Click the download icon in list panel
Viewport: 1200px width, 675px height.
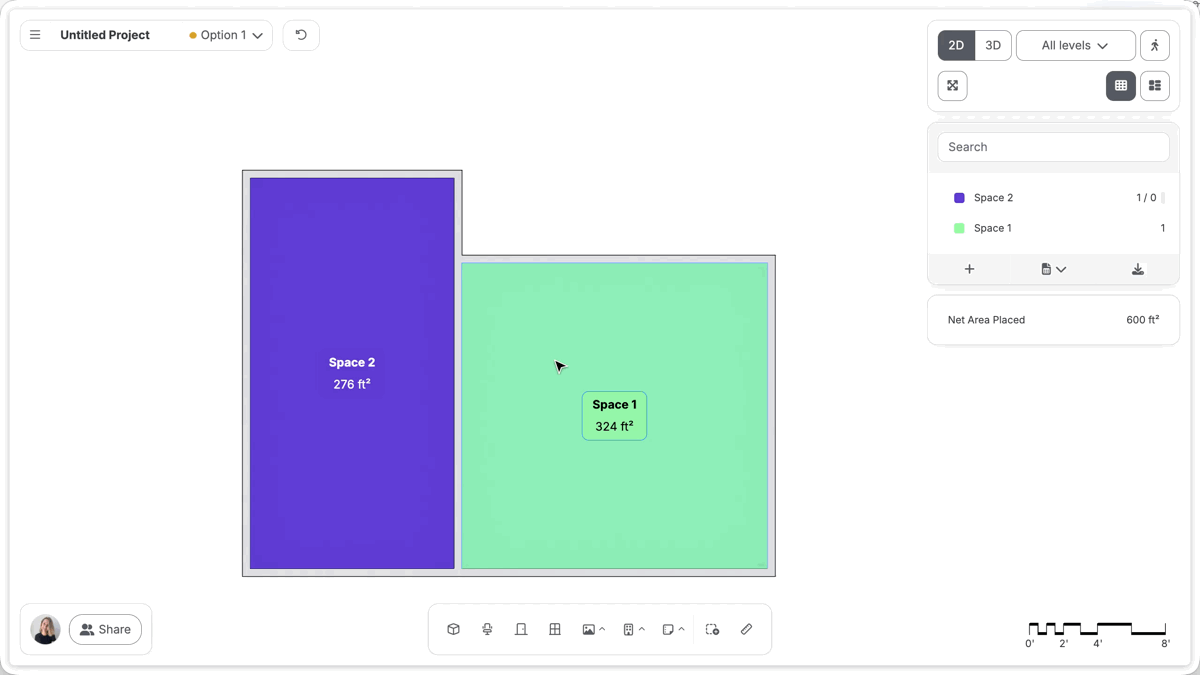coord(1138,269)
